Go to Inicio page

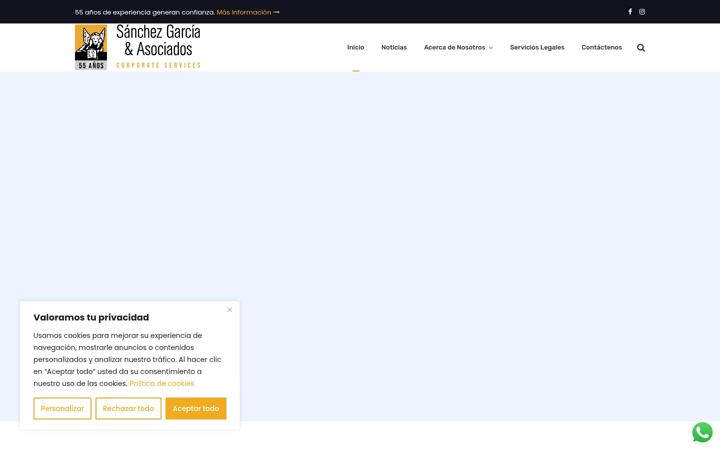(x=355, y=47)
